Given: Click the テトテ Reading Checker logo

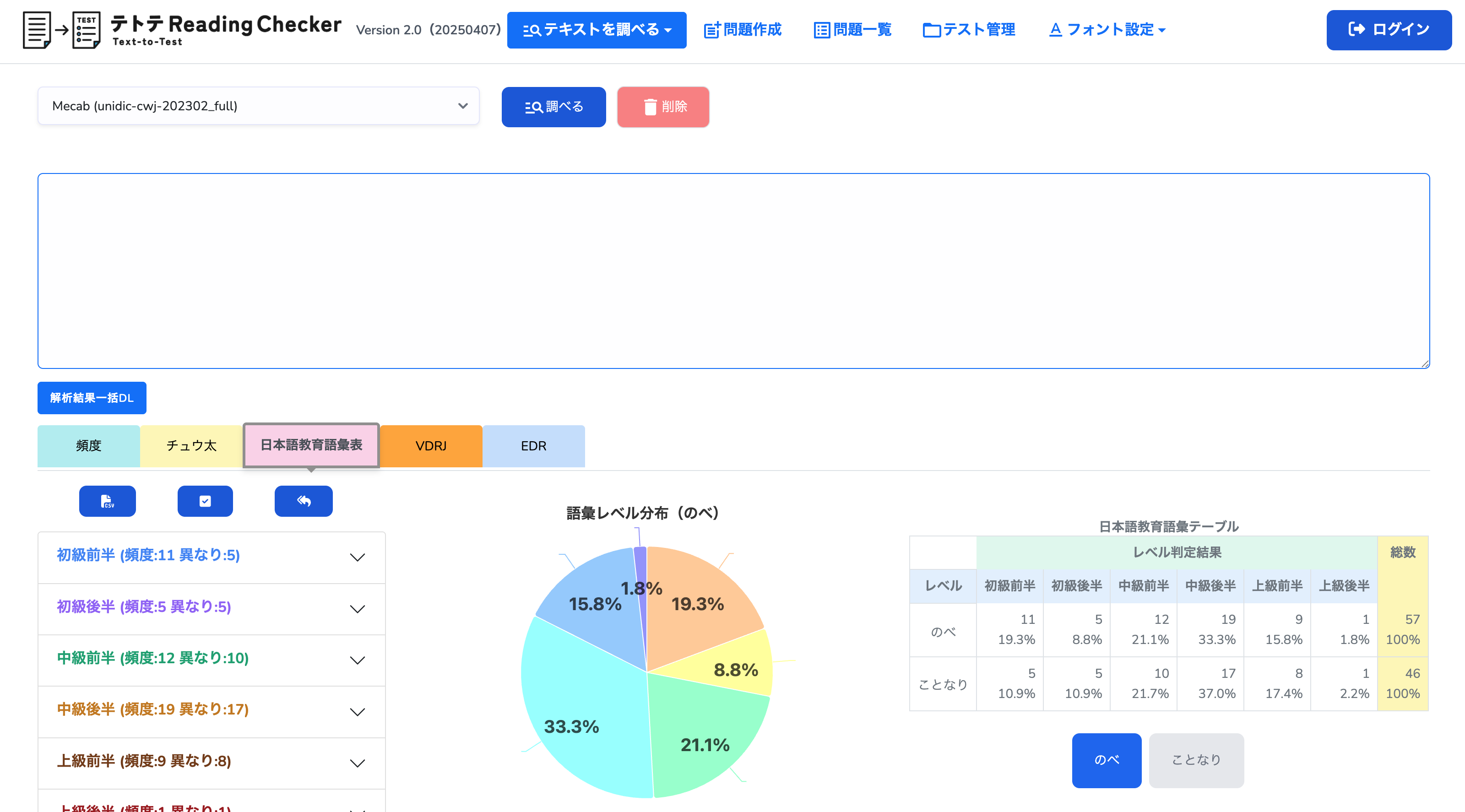Looking at the screenshot, I should click(182, 30).
